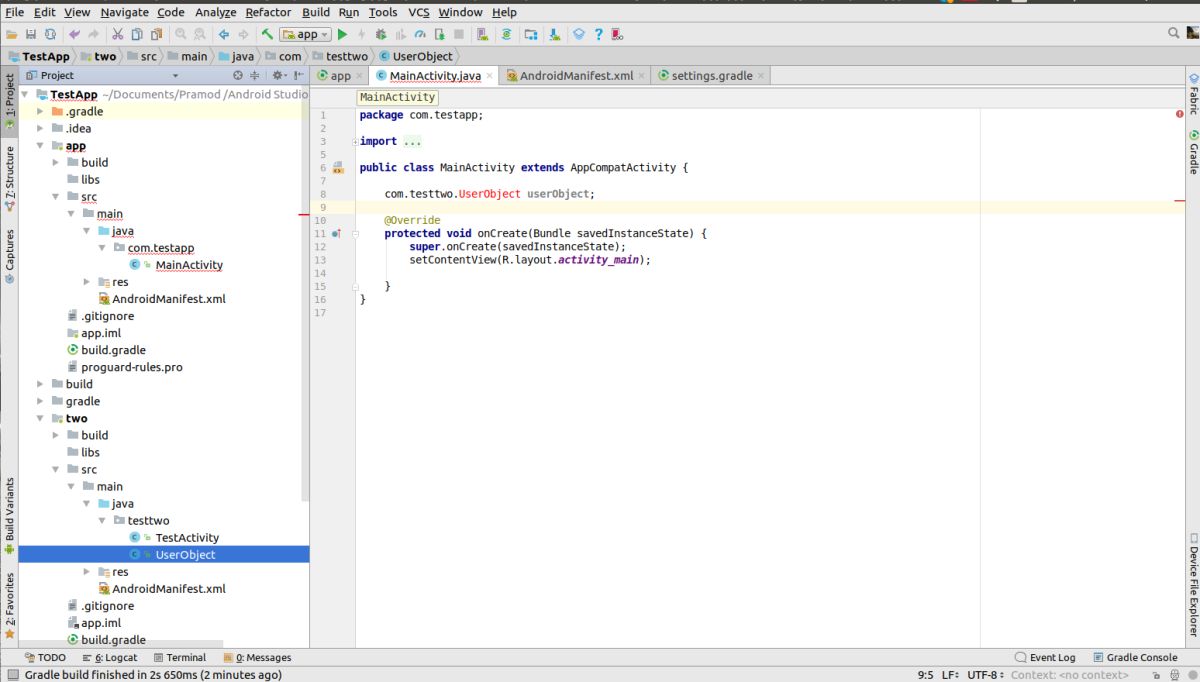Image resolution: width=1200 pixels, height=682 pixels.
Task: Click the Make Project hammer icon
Action: (267, 34)
